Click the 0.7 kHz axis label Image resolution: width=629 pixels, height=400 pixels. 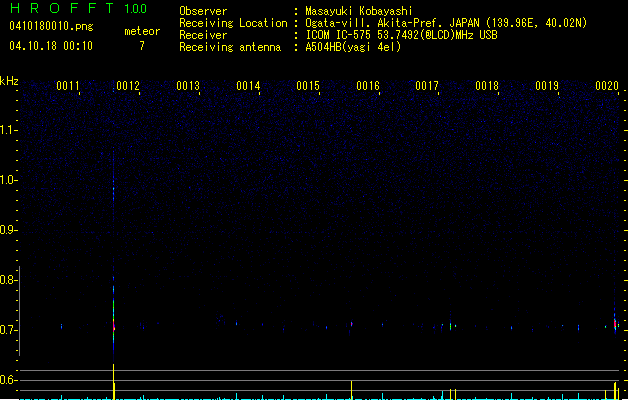8,330
